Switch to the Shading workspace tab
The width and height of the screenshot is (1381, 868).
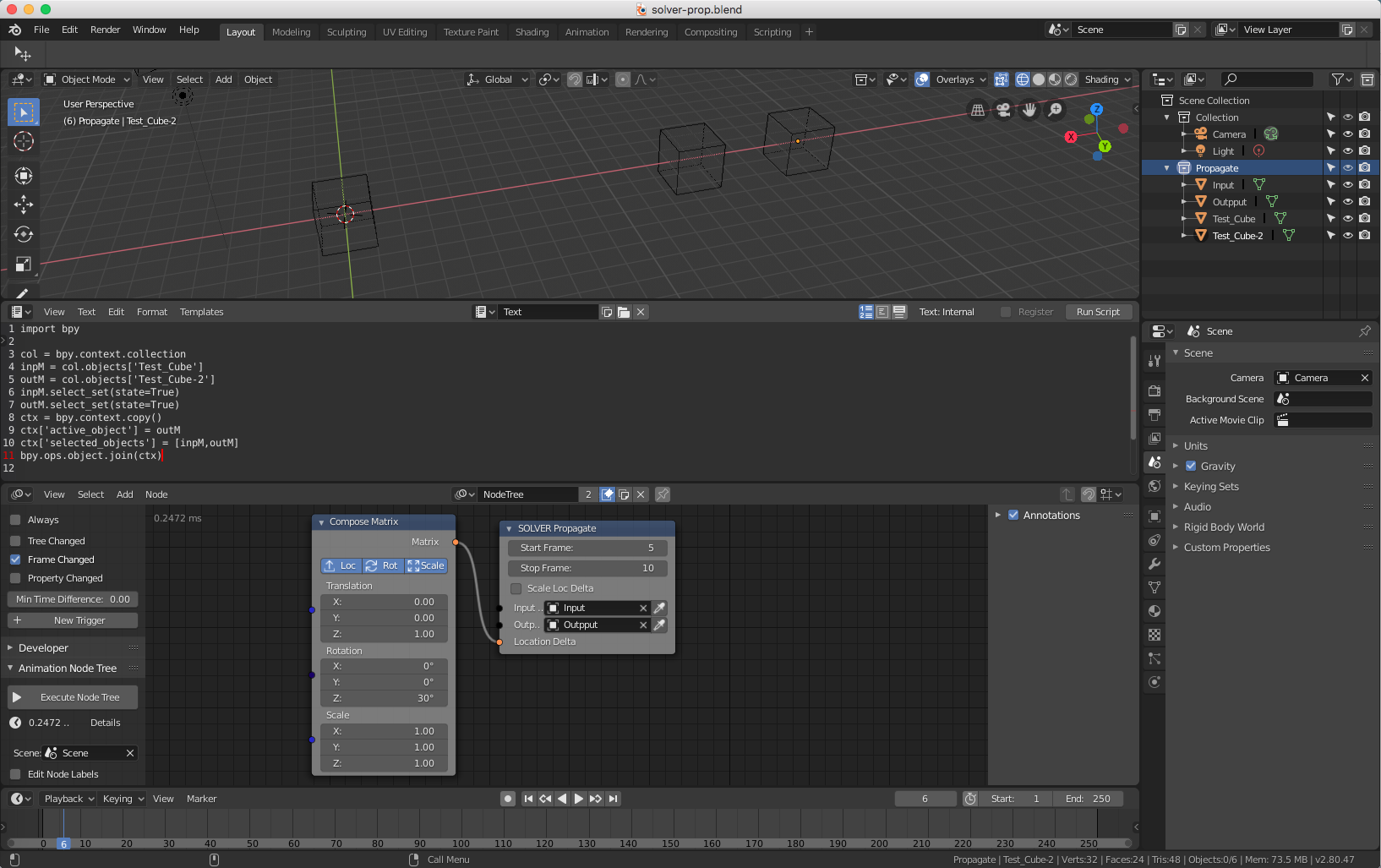coord(532,32)
